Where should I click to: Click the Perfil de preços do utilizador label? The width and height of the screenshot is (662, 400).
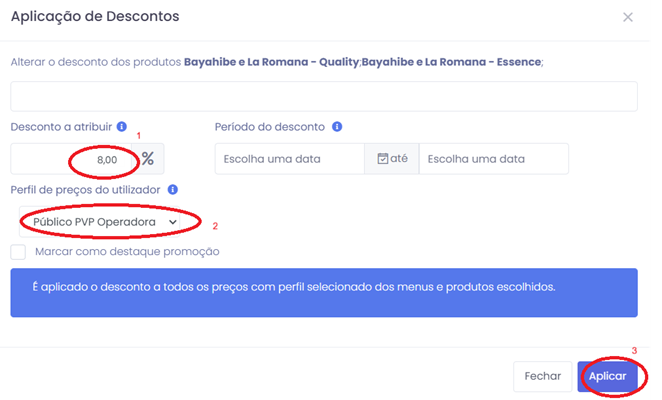click(87, 189)
